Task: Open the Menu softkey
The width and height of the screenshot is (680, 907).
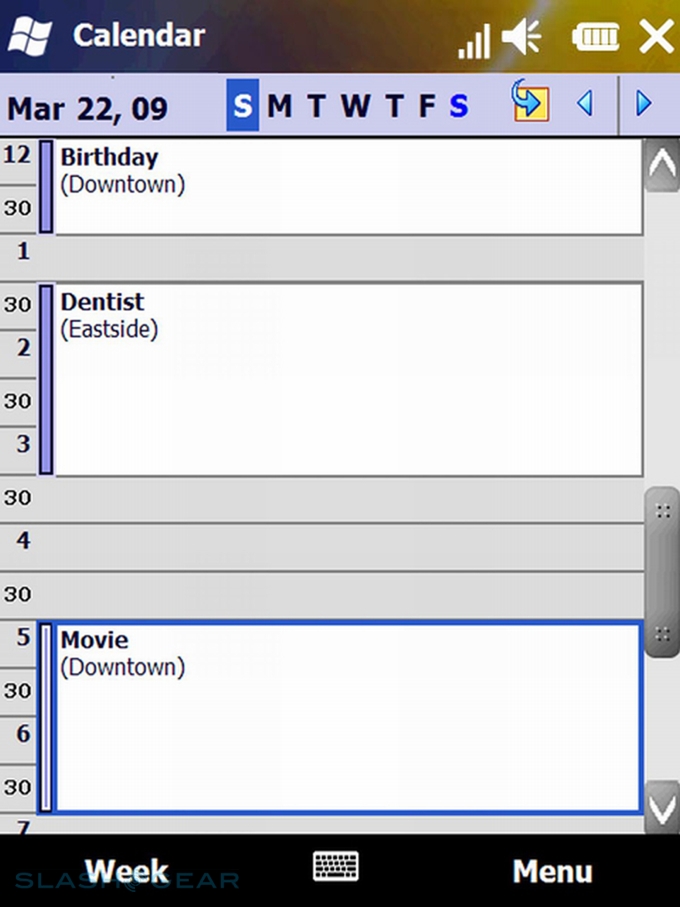Action: coord(552,871)
